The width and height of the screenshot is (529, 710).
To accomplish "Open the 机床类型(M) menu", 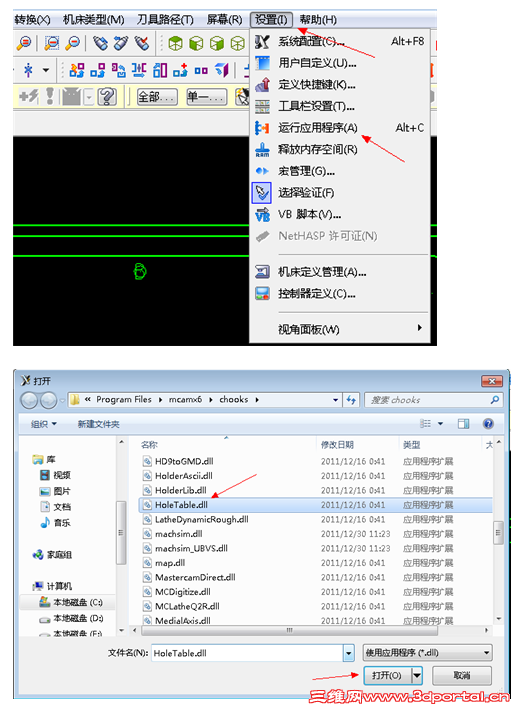I will click(x=93, y=19).
